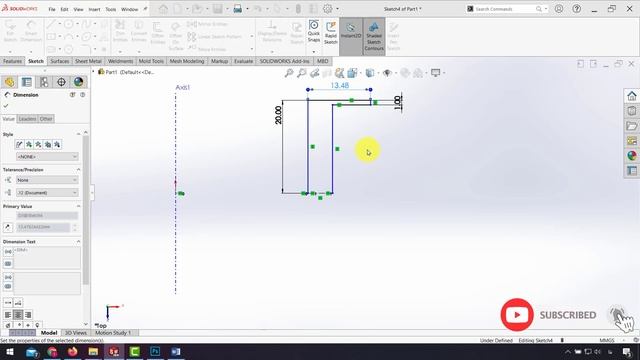
Task: Click the center justify text icon
Action: [x=18, y=315]
